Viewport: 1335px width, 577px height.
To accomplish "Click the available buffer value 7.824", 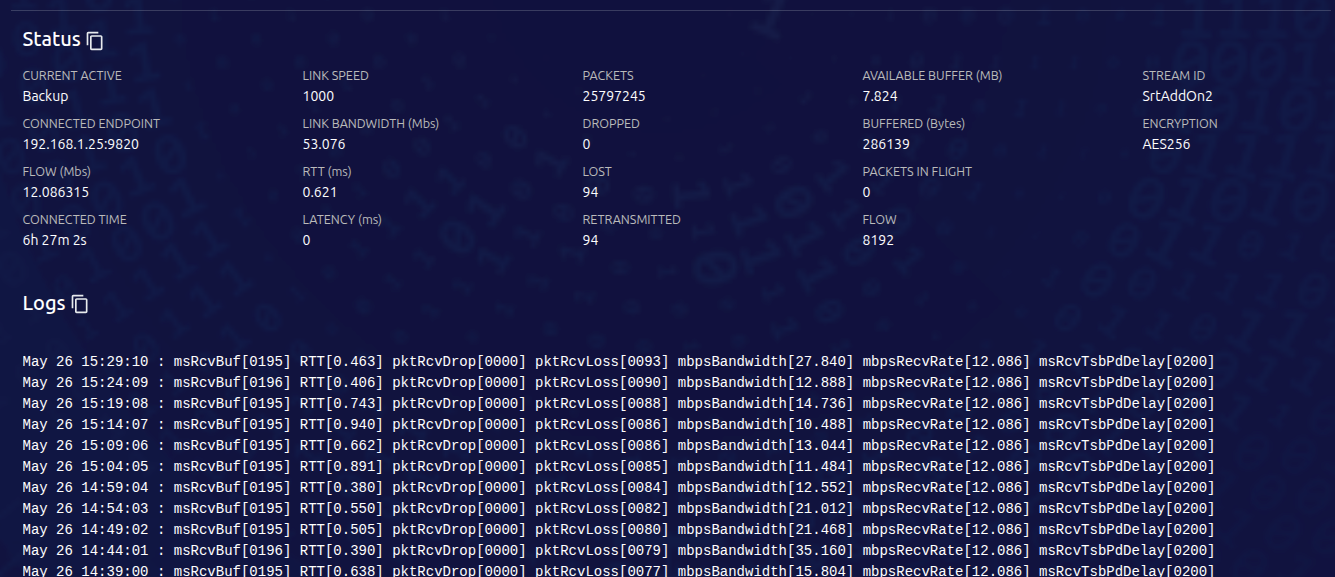I will 880,96.
